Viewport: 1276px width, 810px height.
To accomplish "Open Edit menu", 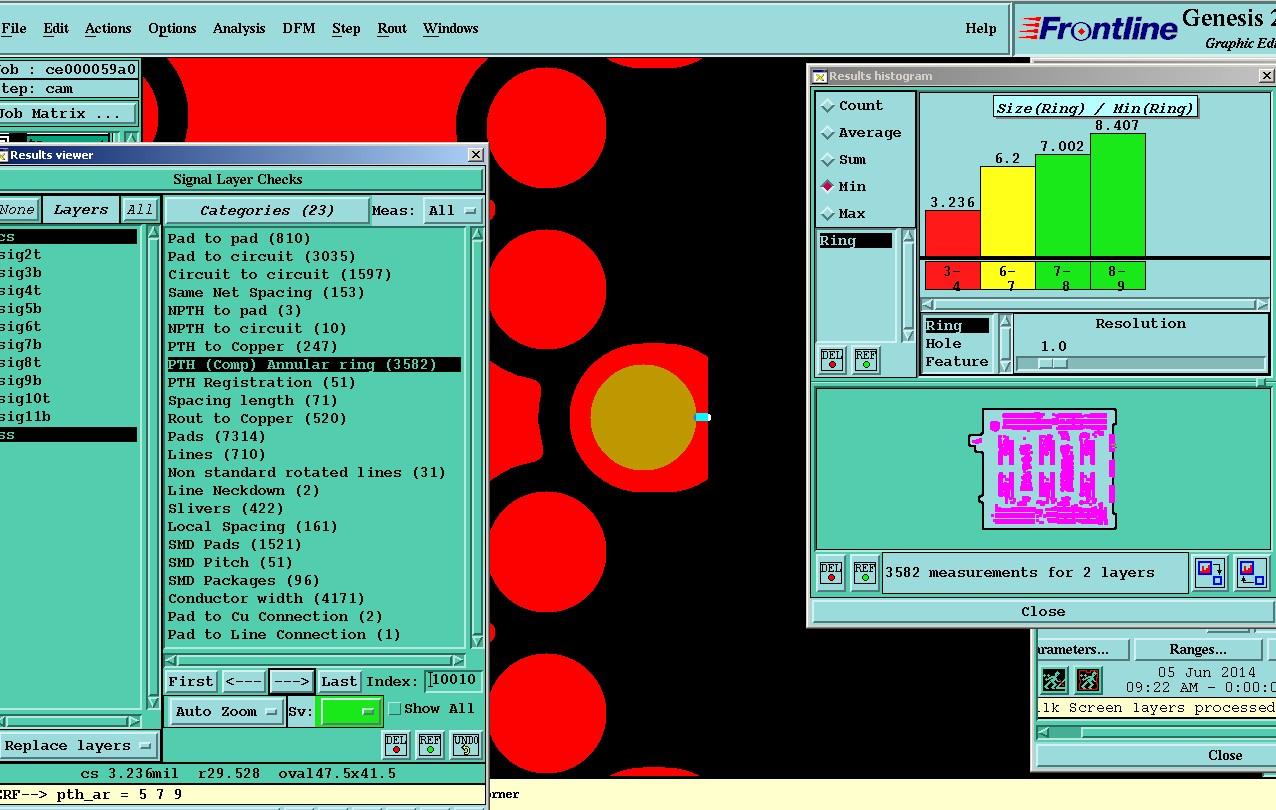I will coord(56,28).
